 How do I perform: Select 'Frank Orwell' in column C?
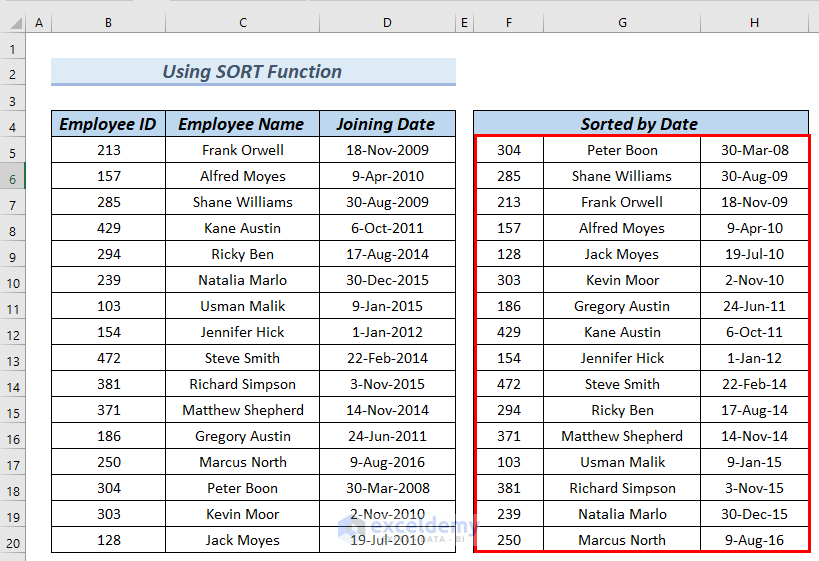(242, 150)
